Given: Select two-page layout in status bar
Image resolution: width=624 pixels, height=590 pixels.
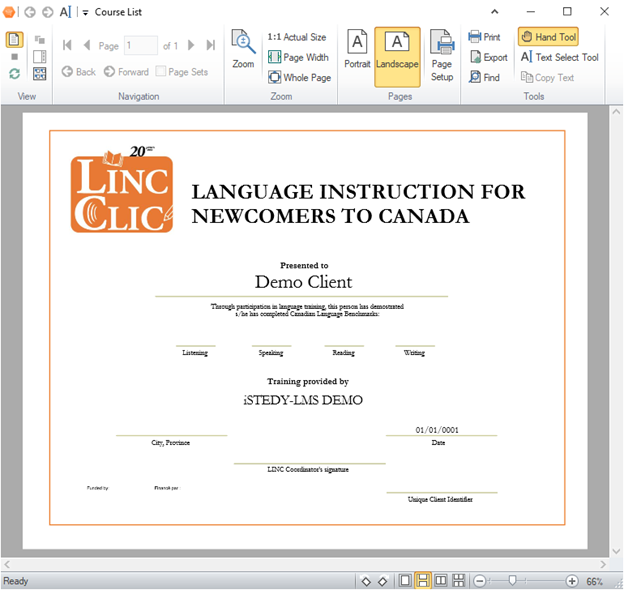Looking at the screenshot, I should [x=441, y=580].
